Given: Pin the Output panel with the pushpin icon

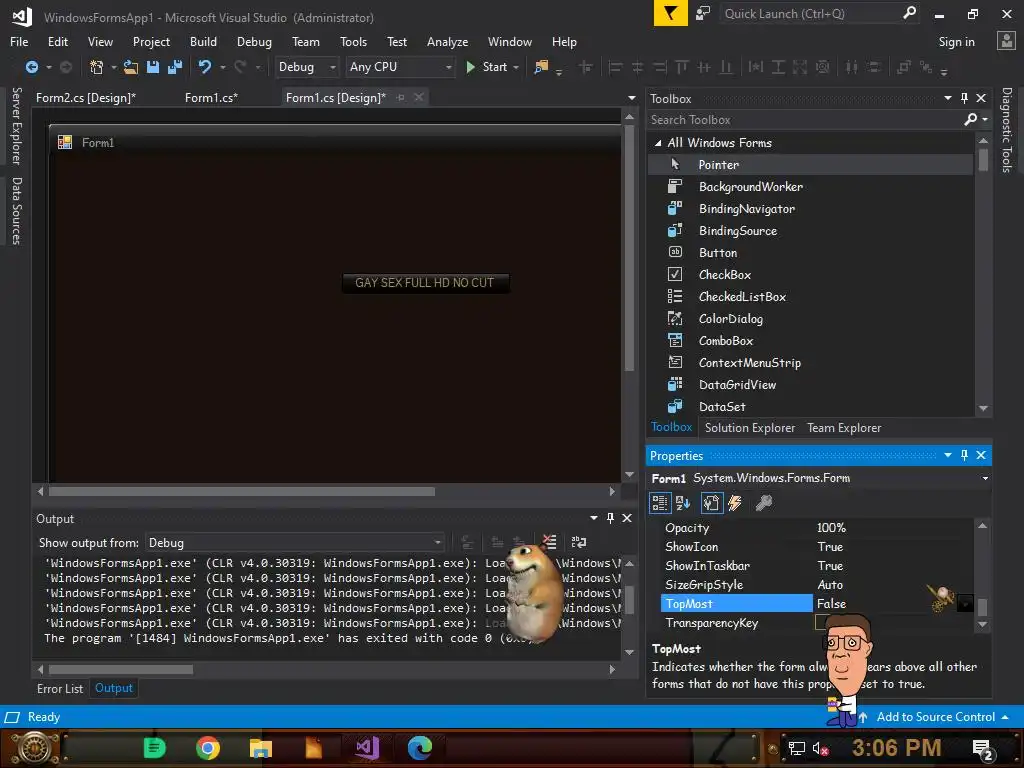Looking at the screenshot, I should (x=611, y=518).
